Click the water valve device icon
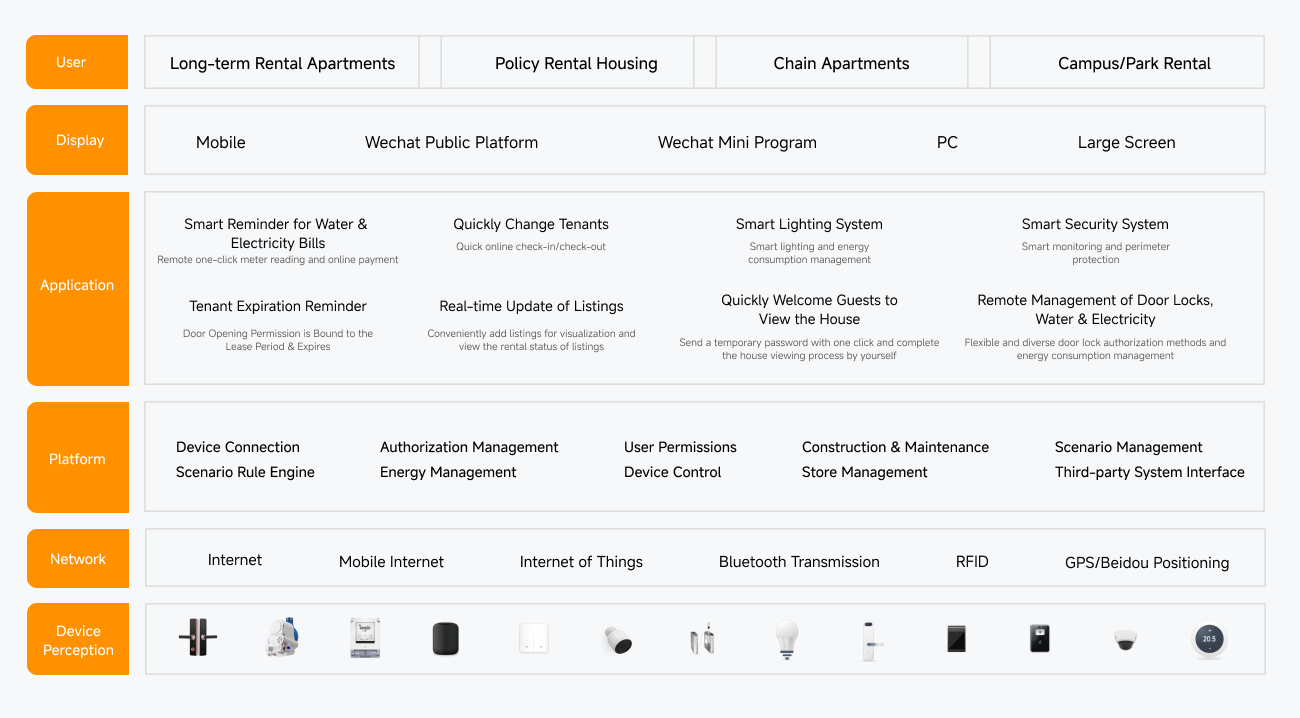Viewport: 1300px width, 718px height. pos(281,638)
